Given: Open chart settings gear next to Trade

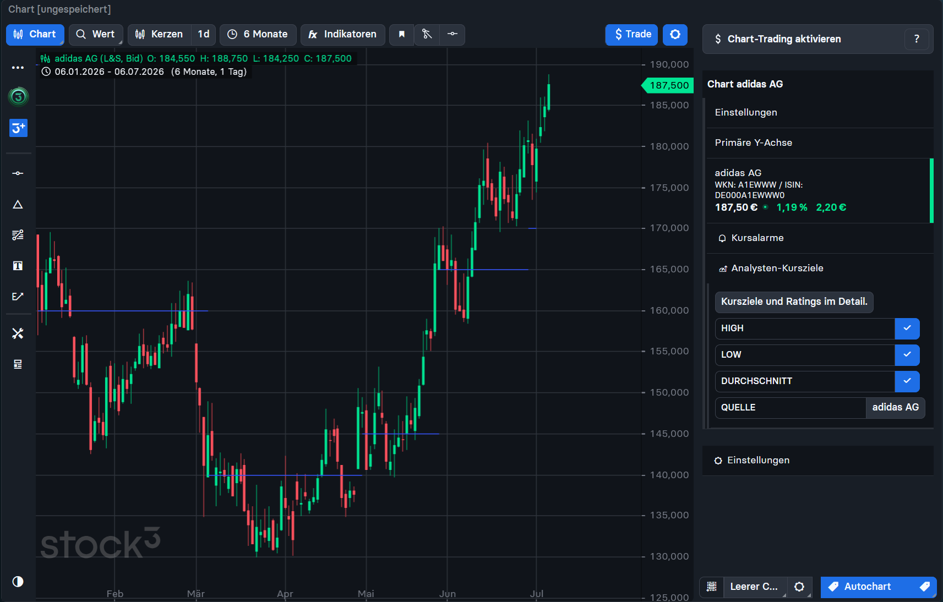Looking at the screenshot, I should point(675,34).
